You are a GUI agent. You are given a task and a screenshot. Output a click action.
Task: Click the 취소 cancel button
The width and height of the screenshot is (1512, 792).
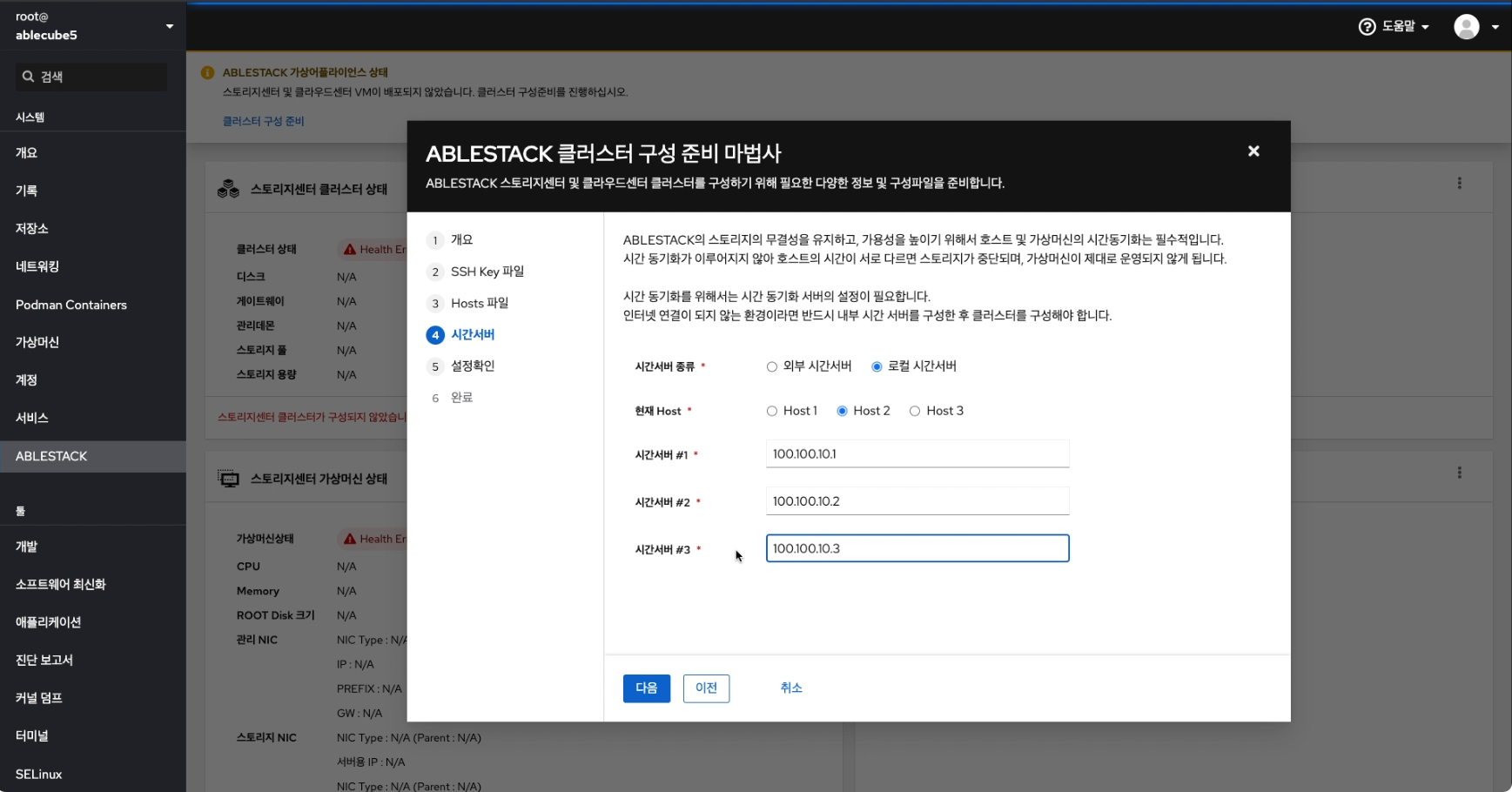click(791, 688)
